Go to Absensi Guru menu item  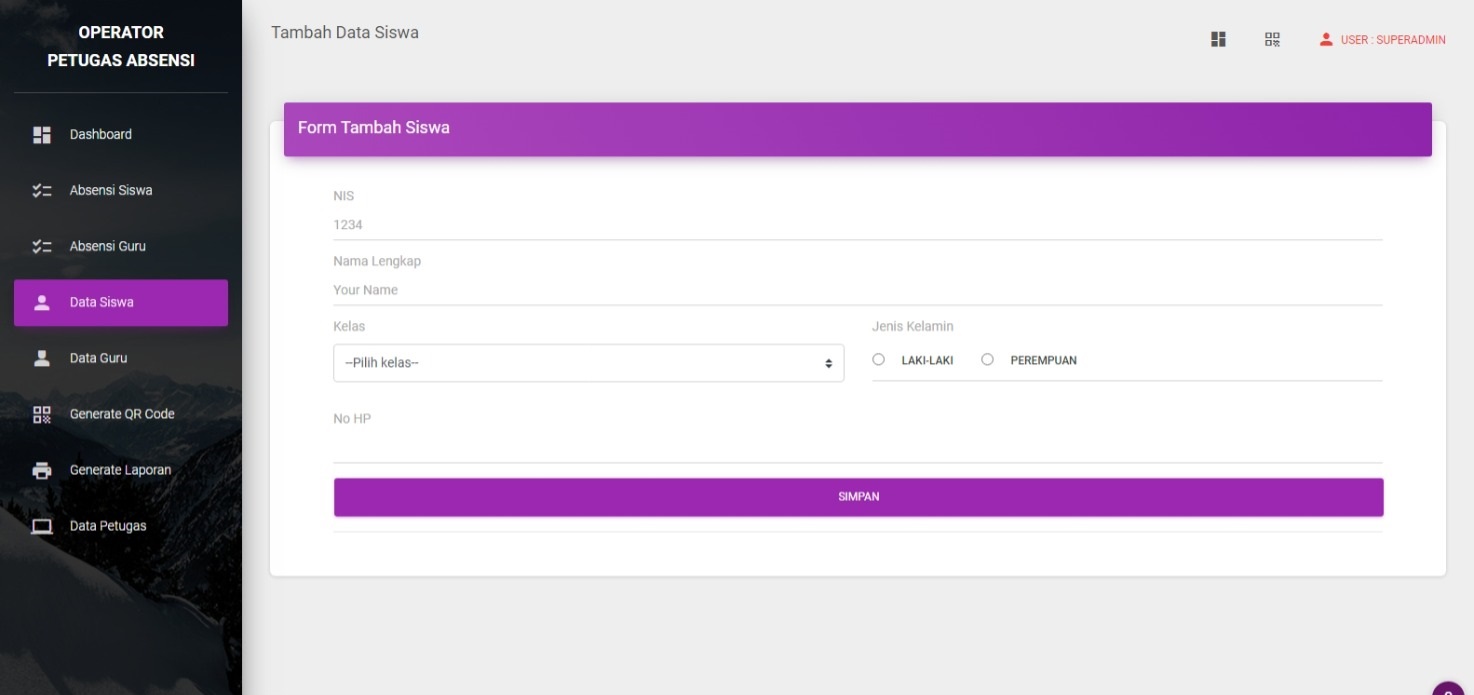pyautogui.click(x=108, y=247)
